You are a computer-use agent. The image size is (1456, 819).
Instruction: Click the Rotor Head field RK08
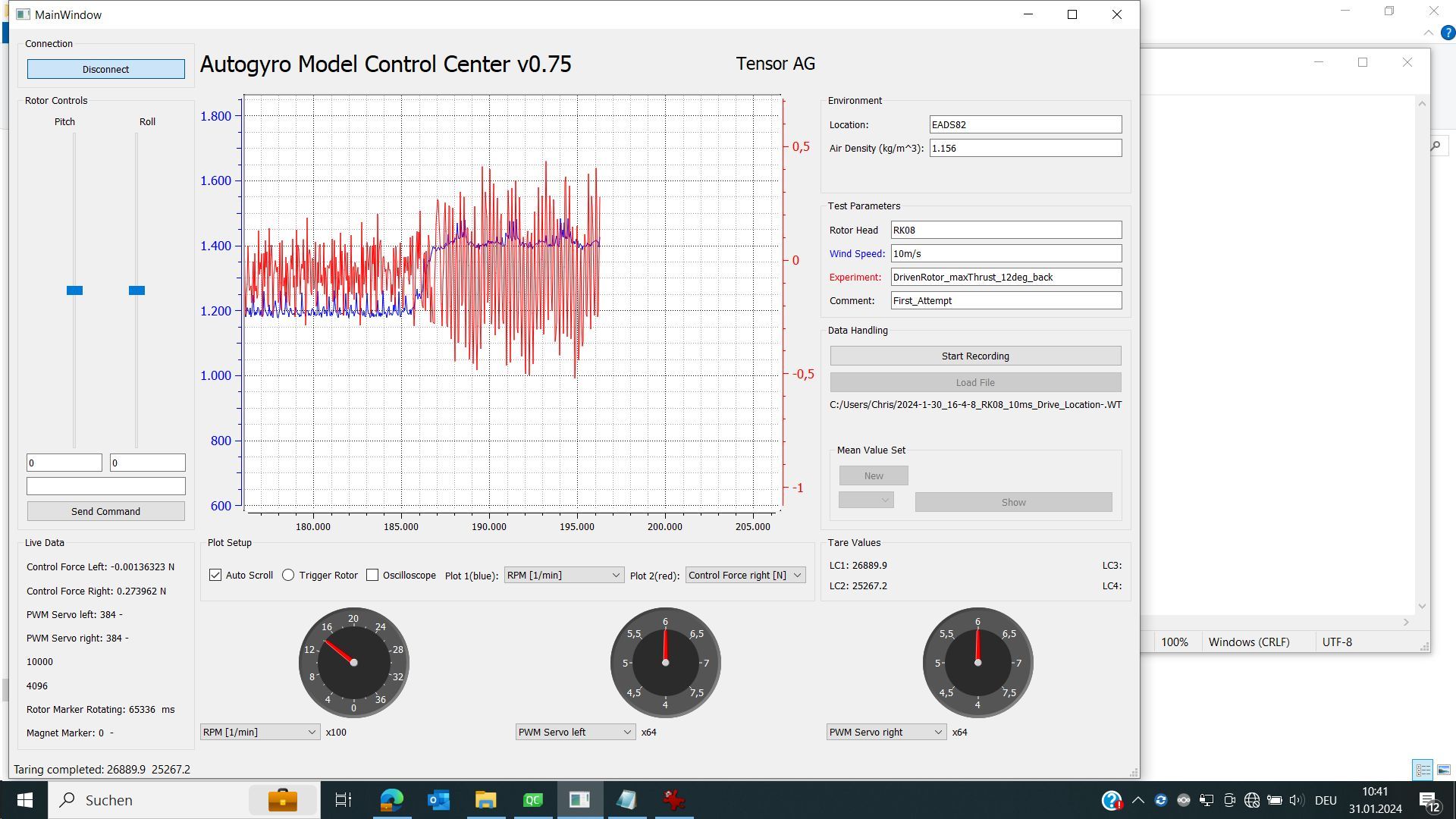1006,231
